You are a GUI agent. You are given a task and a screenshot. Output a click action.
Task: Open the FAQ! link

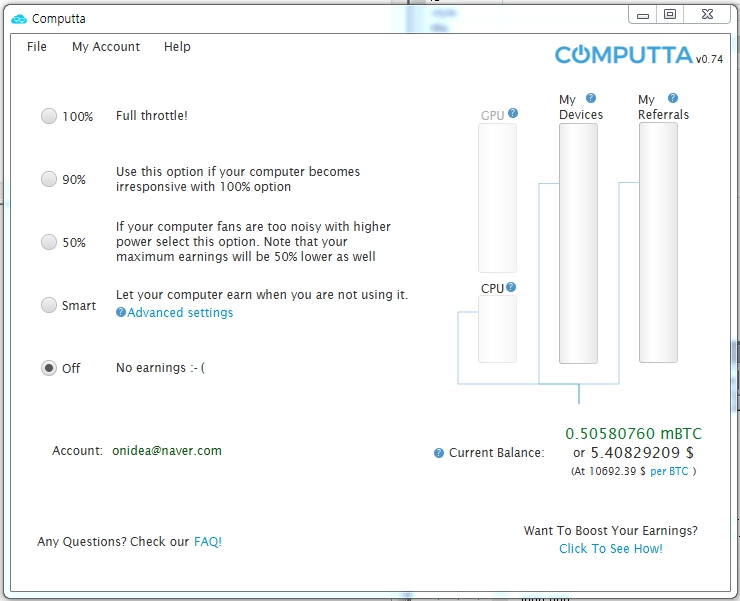tap(208, 542)
